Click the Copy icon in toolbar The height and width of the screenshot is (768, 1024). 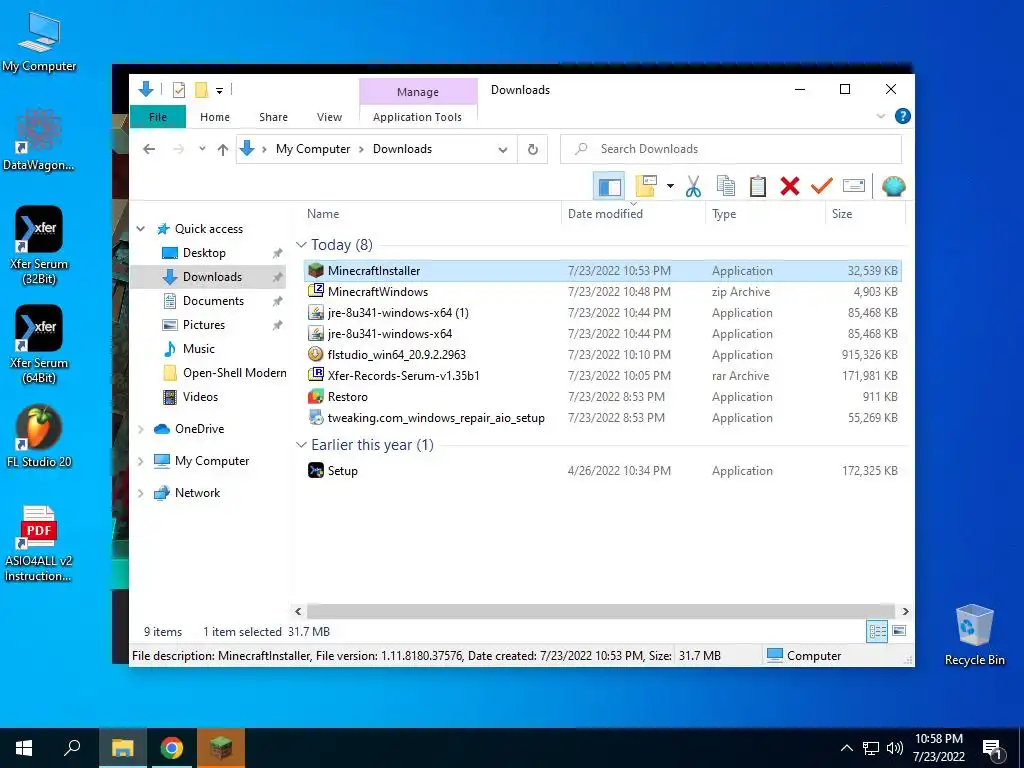[726, 187]
